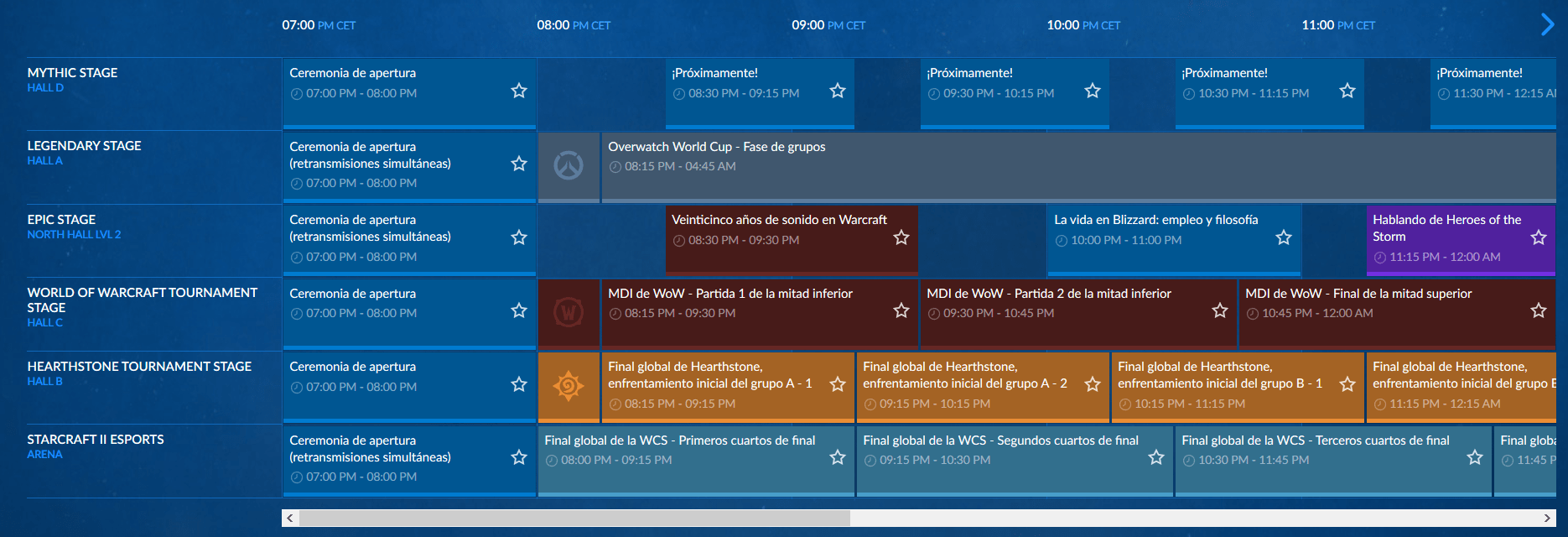Click the Hearthstone logo icon
1568x537 pixels.
[x=569, y=386]
